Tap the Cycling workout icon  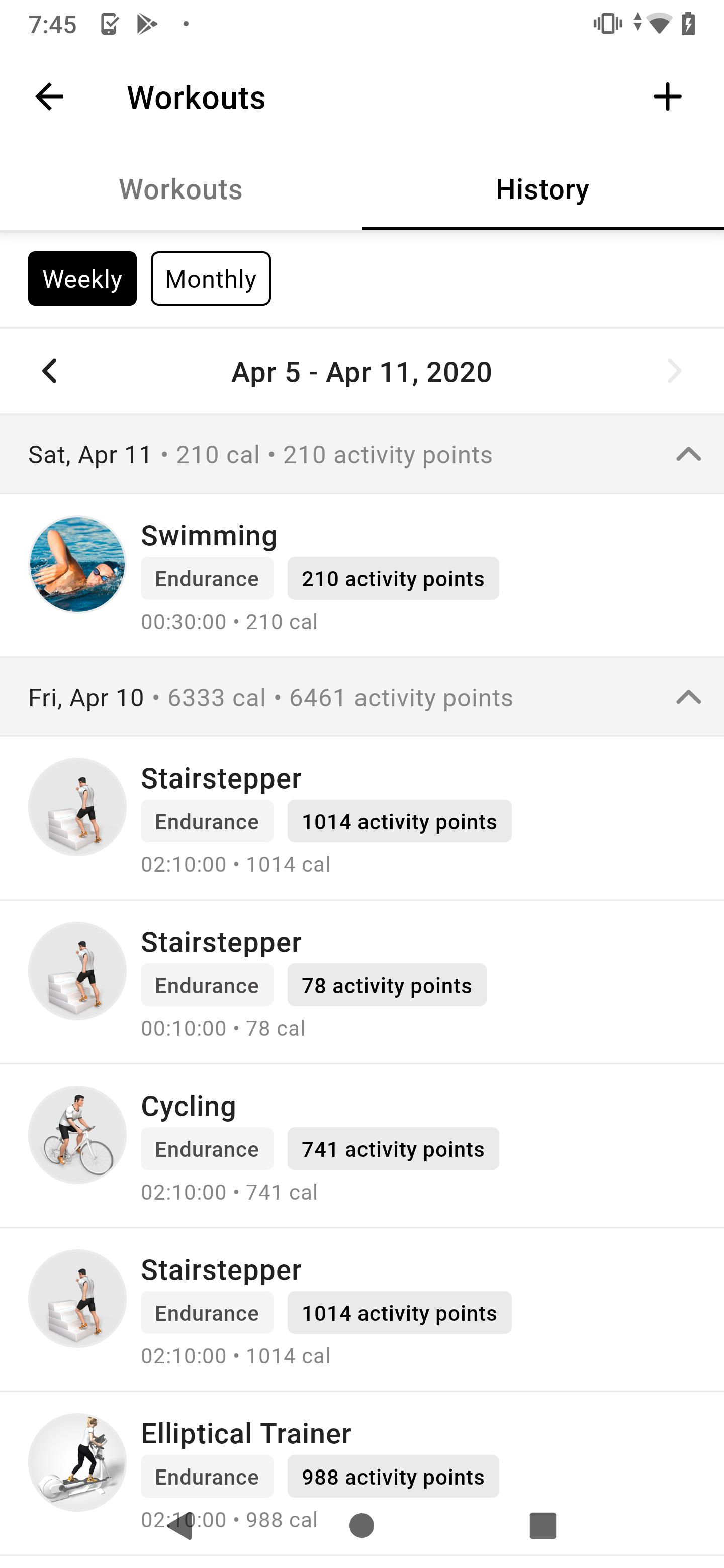[x=77, y=1134]
